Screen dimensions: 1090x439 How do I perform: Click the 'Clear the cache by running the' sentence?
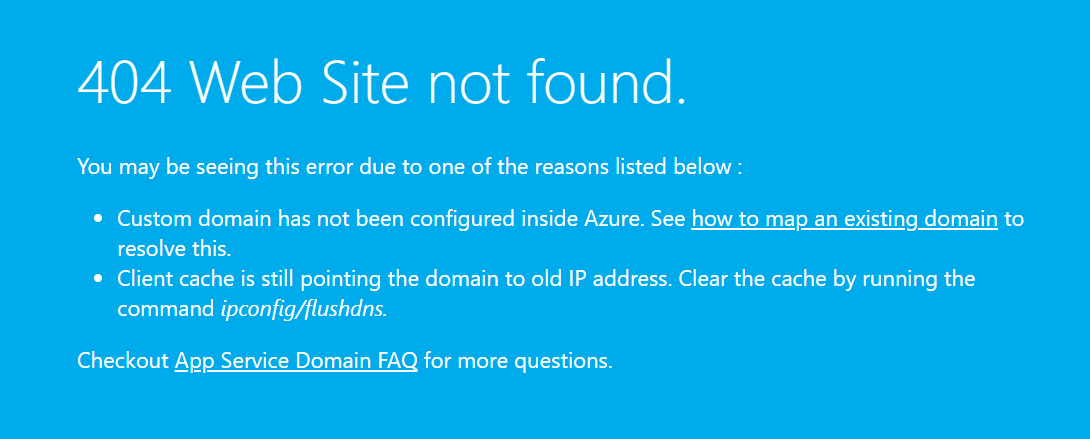tap(827, 279)
